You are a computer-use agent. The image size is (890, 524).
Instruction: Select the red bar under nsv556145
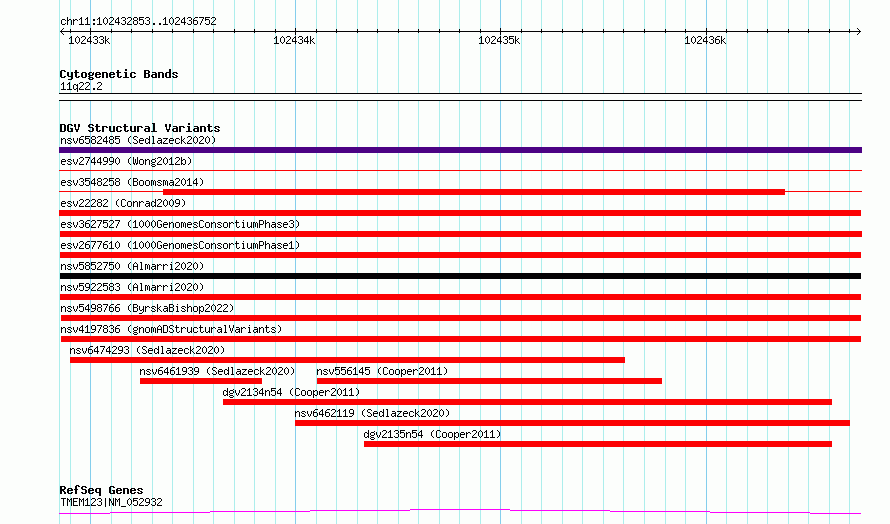(x=489, y=381)
